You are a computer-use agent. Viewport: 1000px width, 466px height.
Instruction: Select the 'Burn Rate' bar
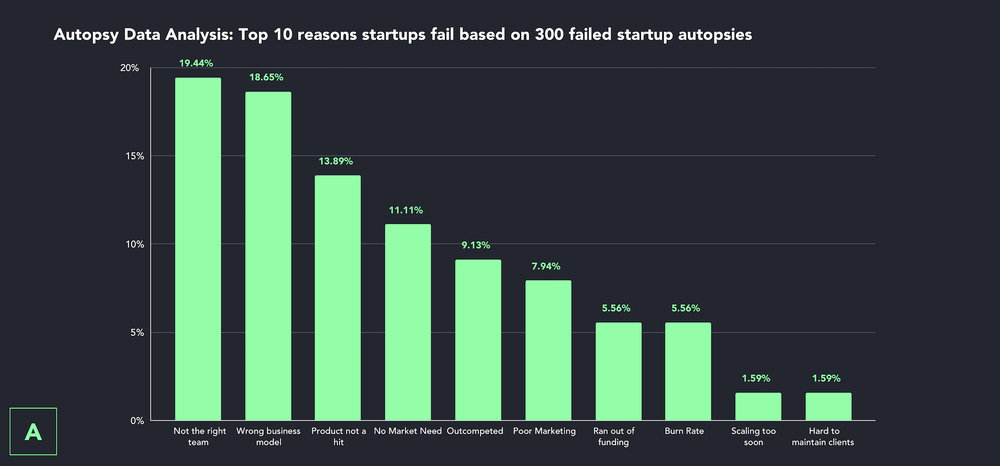[688, 372]
